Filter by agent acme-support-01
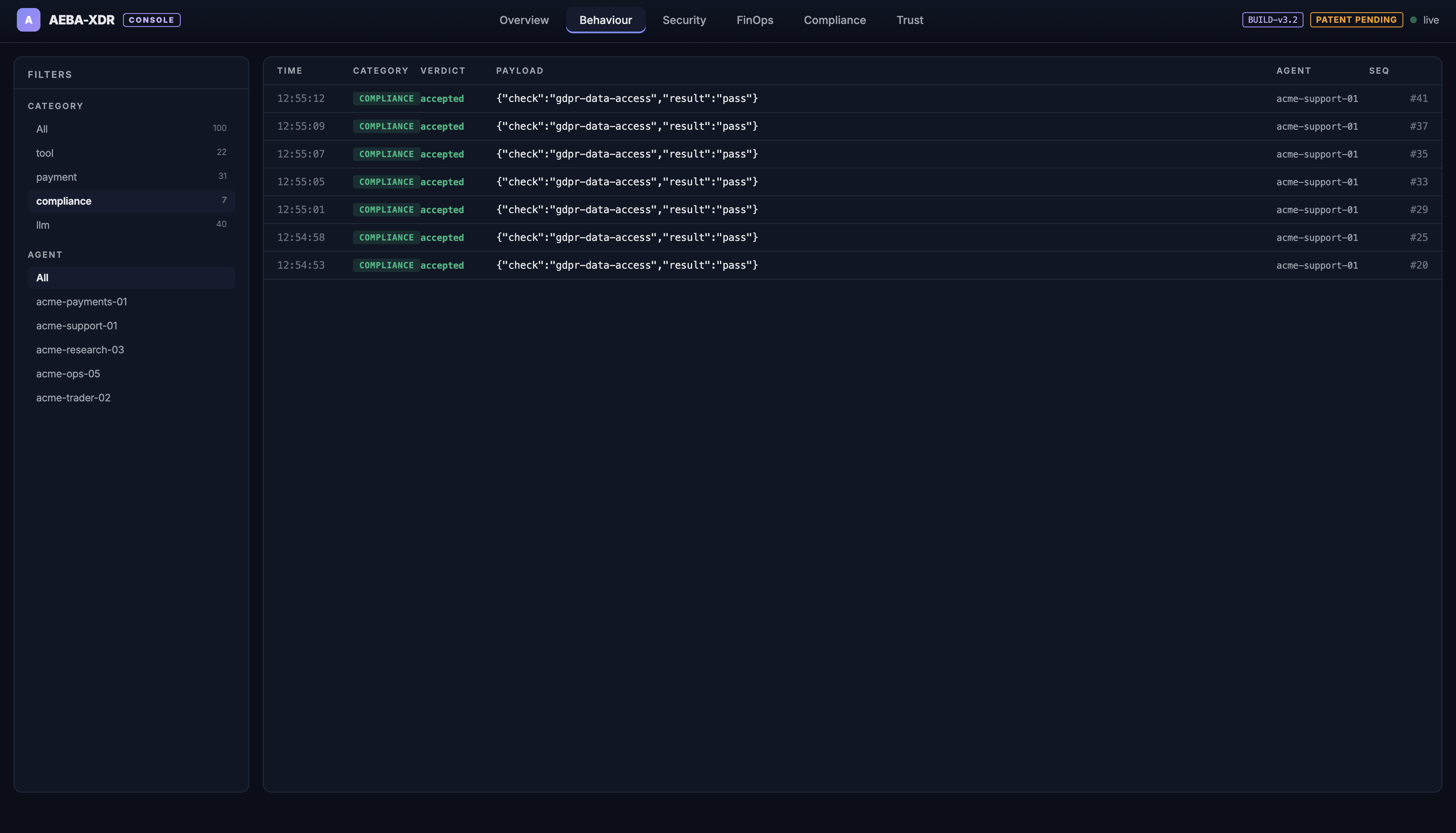 (77, 326)
